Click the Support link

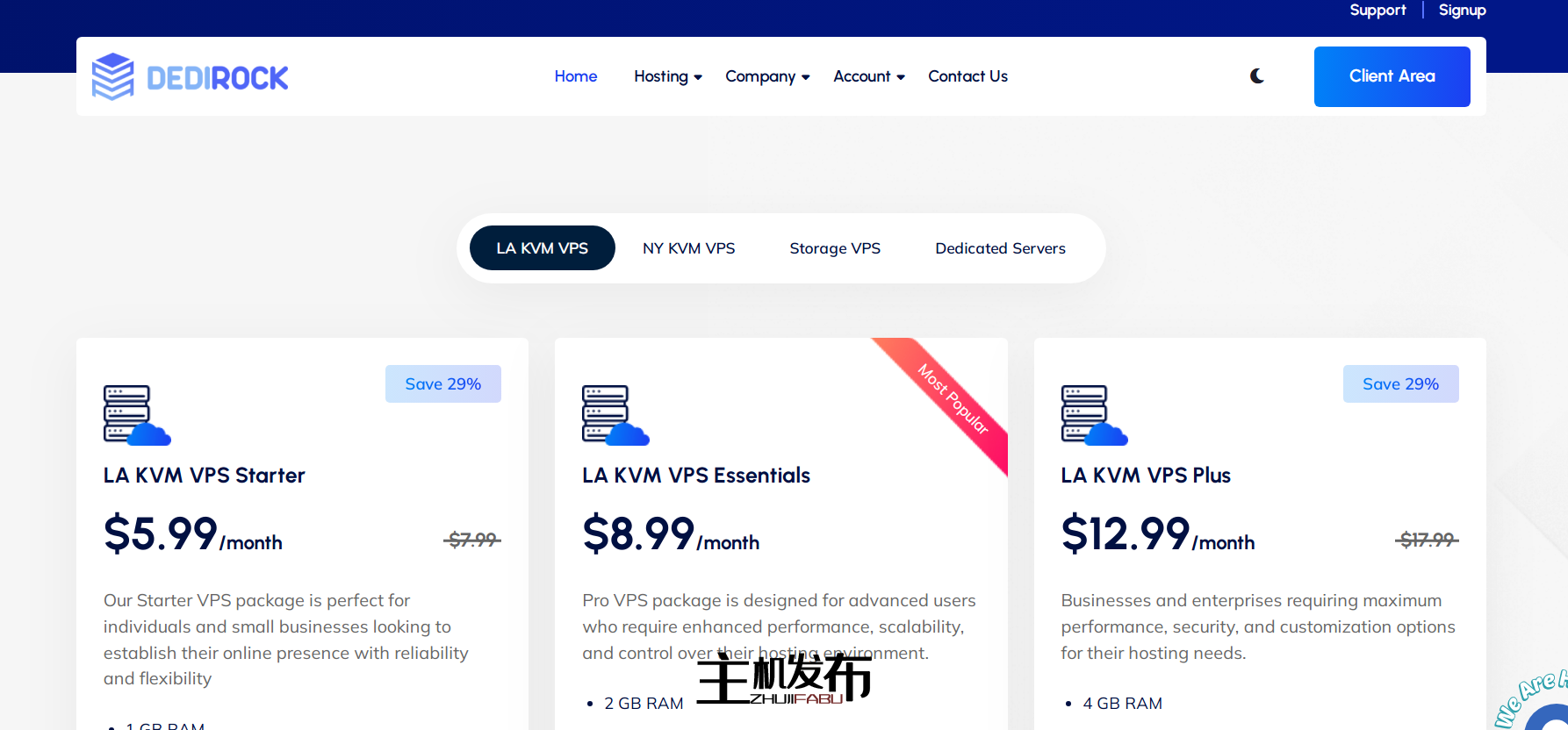pos(1377,11)
